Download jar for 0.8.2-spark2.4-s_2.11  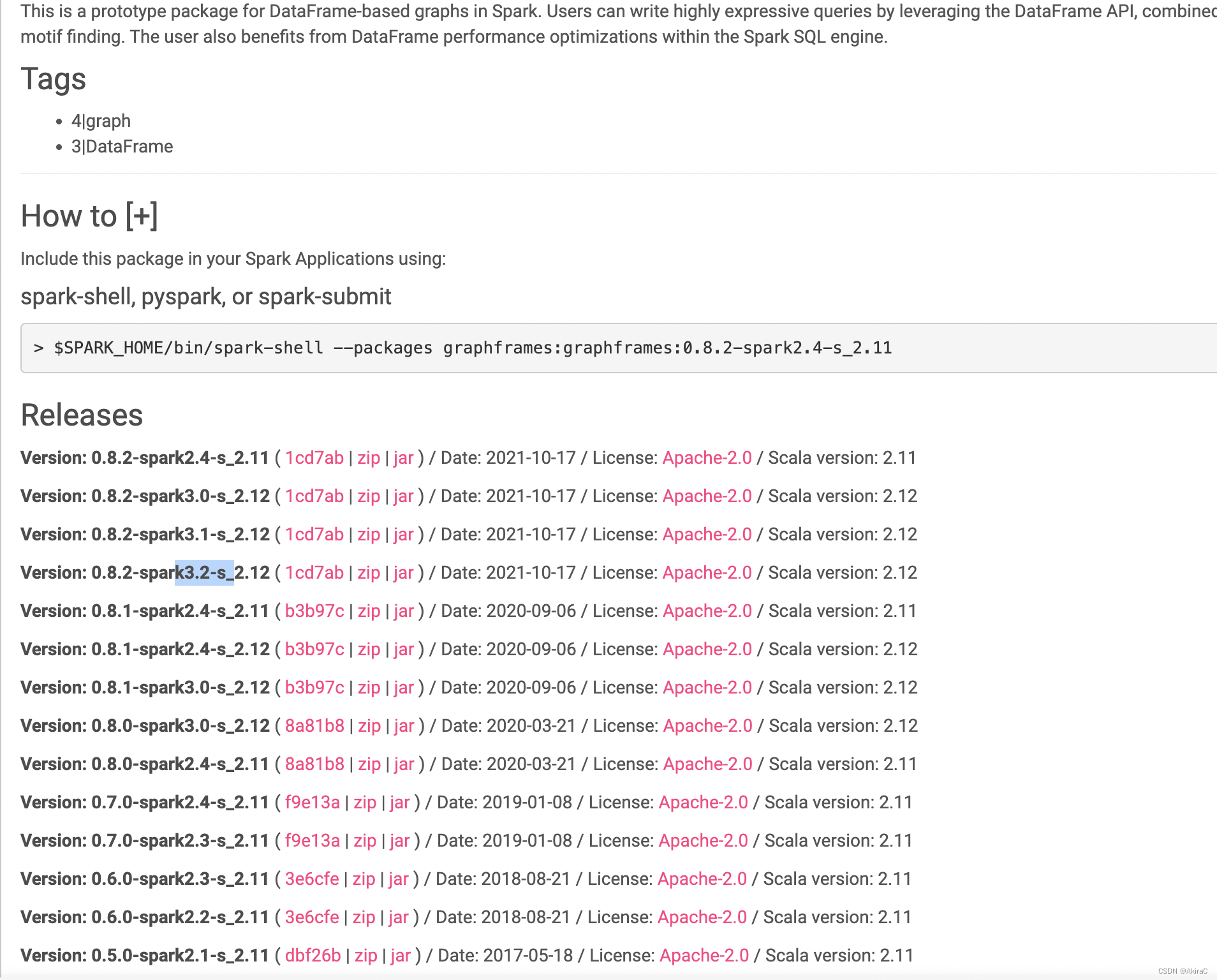(404, 458)
